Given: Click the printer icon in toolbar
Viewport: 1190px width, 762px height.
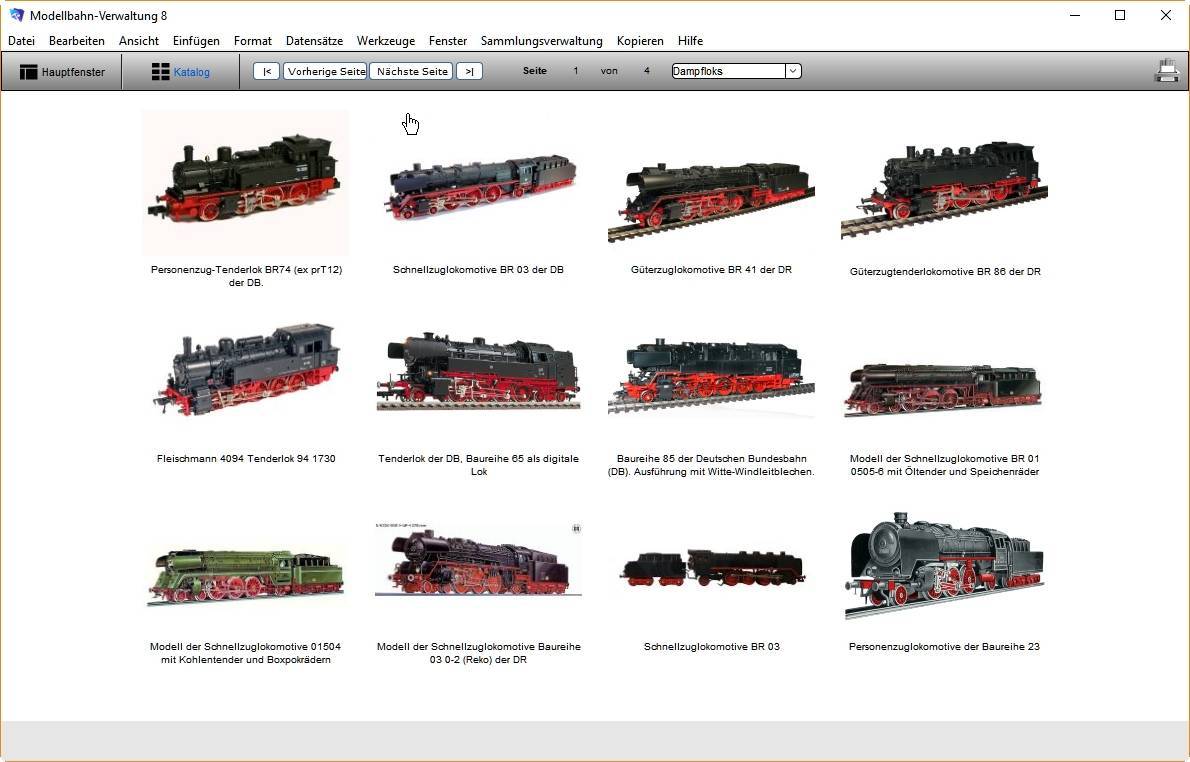Looking at the screenshot, I should tap(1166, 71).
